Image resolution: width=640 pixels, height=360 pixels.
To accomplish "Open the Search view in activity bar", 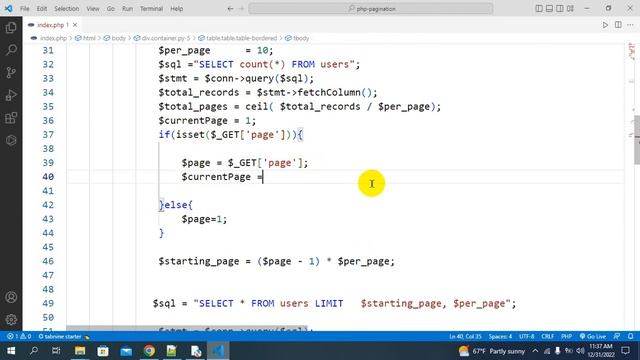I will pyautogui.click(x=11, y=50).
